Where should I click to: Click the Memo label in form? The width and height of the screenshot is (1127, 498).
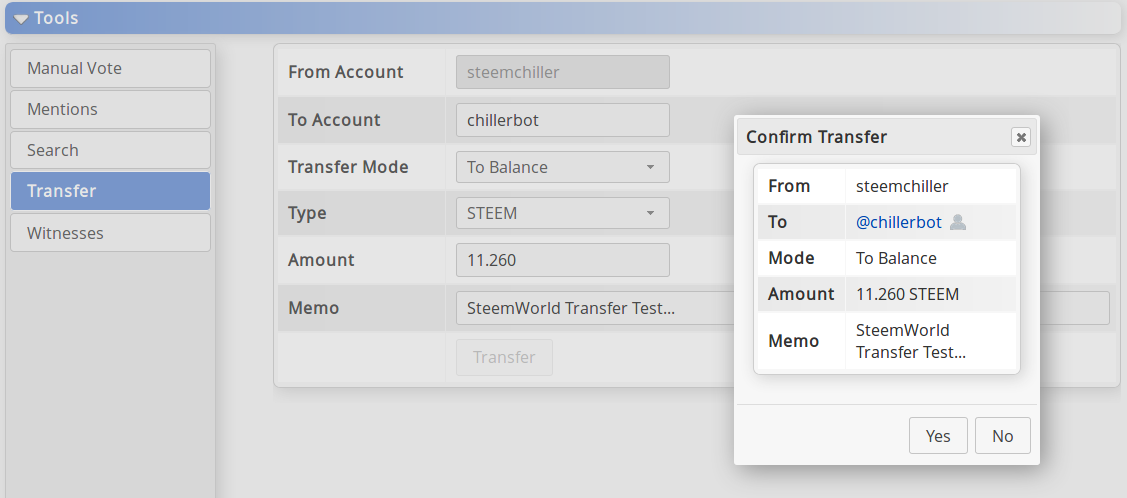pos(313,308)
